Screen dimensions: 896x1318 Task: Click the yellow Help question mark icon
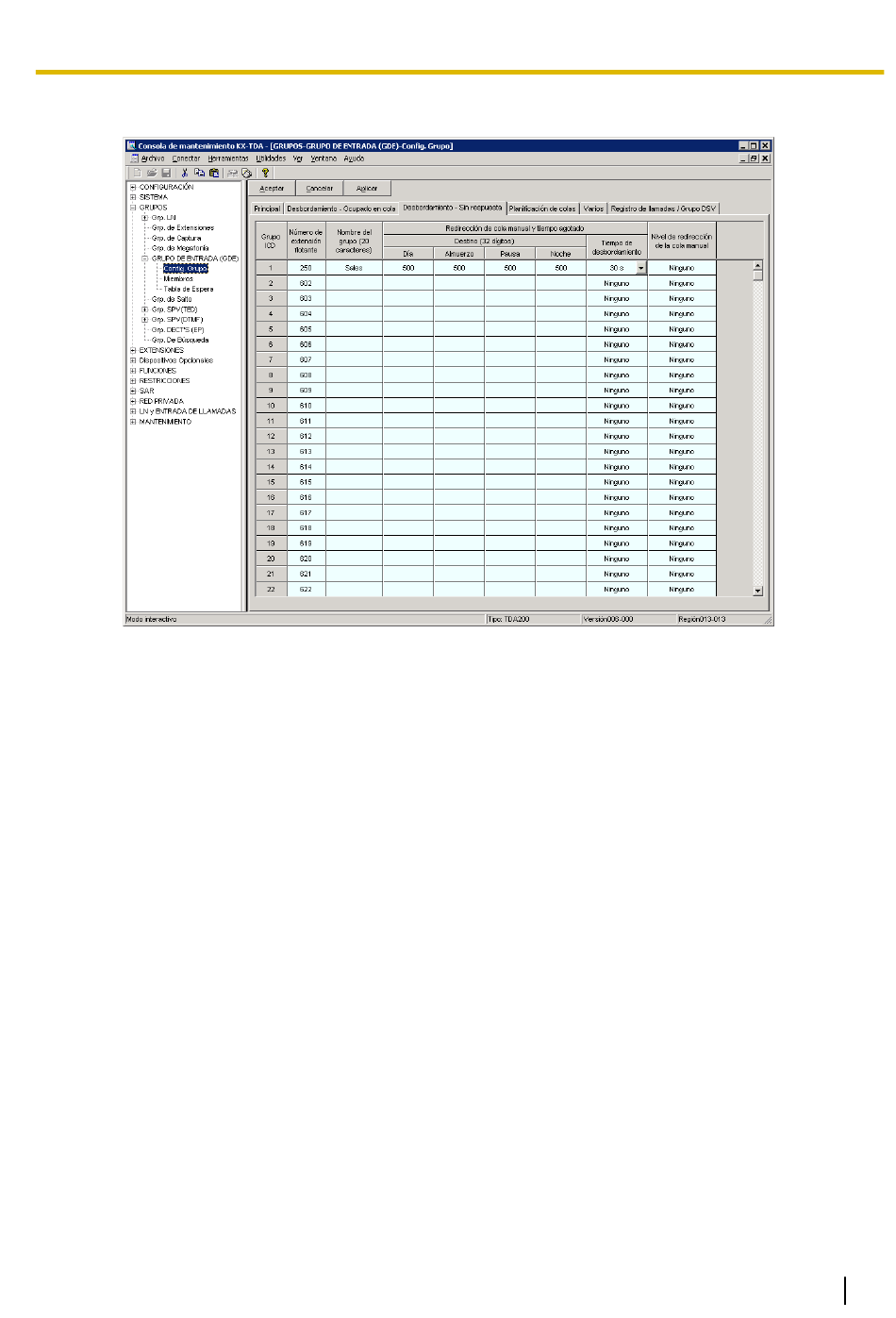pyautogui.click(x=266, y=173)
